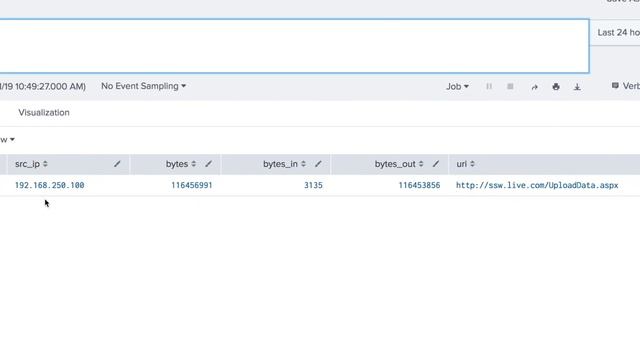The width and height of the screenshot is (640, 360).
Task: Pause the running search job
Action: tap(489, 87)
